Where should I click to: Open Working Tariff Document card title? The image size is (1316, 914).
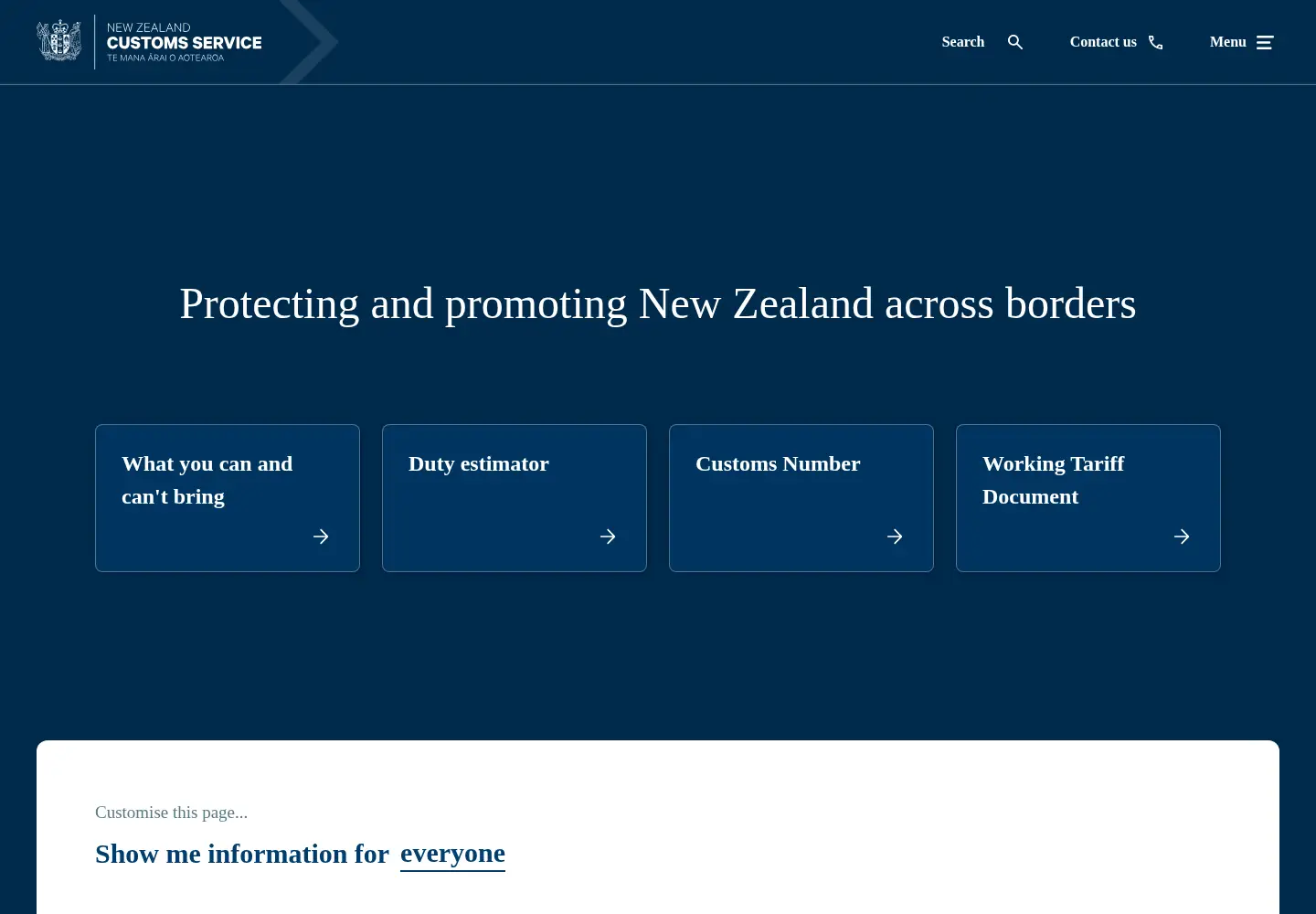(x=1054, y=480)
